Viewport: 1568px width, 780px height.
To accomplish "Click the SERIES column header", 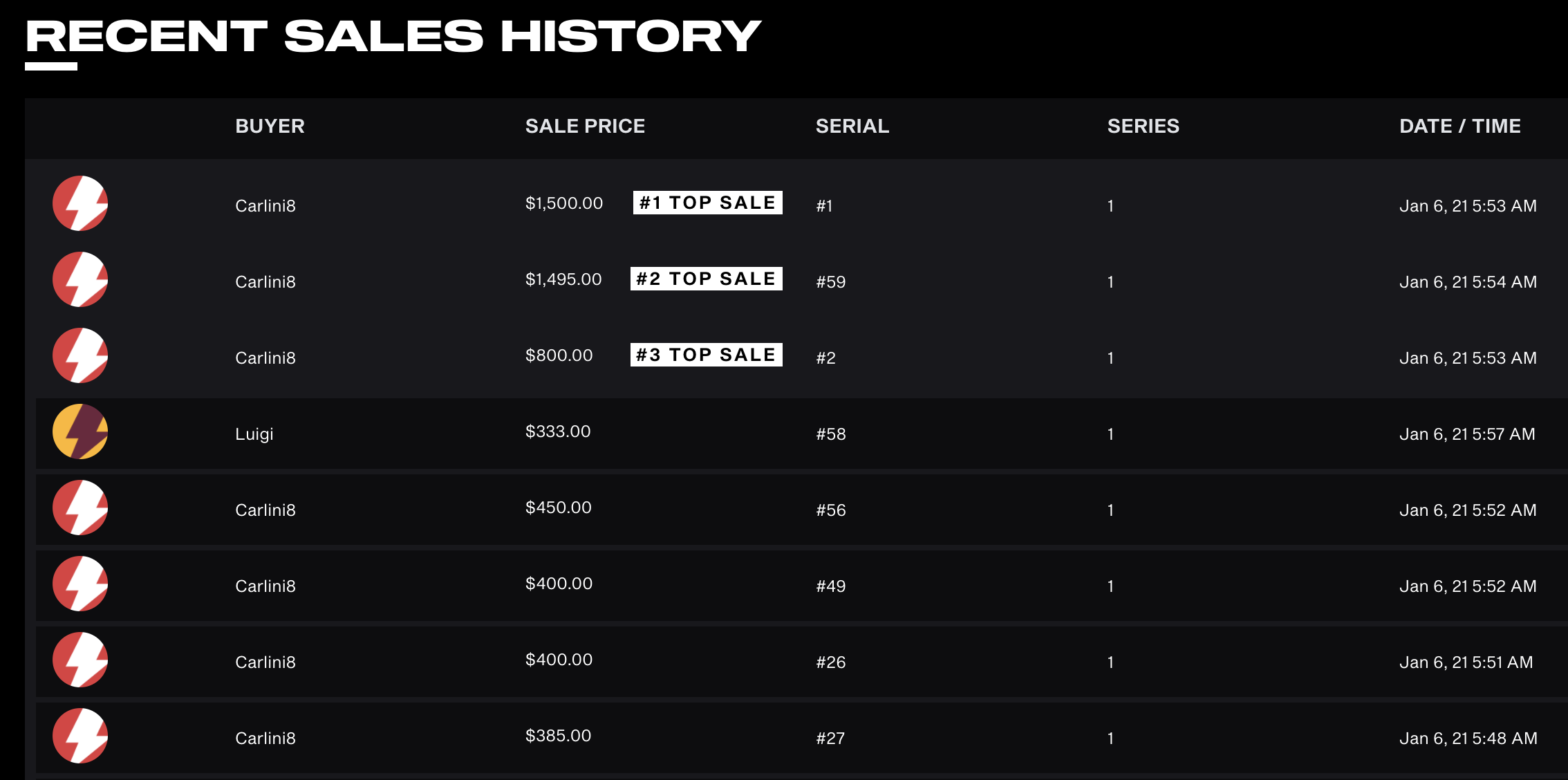I will click(1143, 126).
